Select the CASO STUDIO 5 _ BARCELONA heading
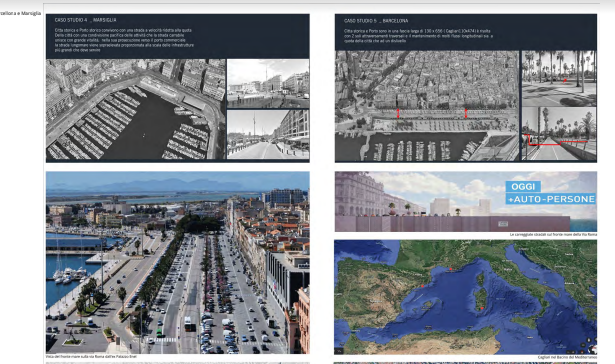 tap(376, 21)
